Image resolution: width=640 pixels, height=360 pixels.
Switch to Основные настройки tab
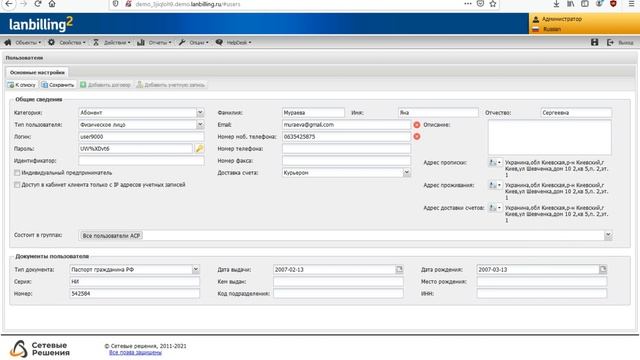[x=37, y=72]
